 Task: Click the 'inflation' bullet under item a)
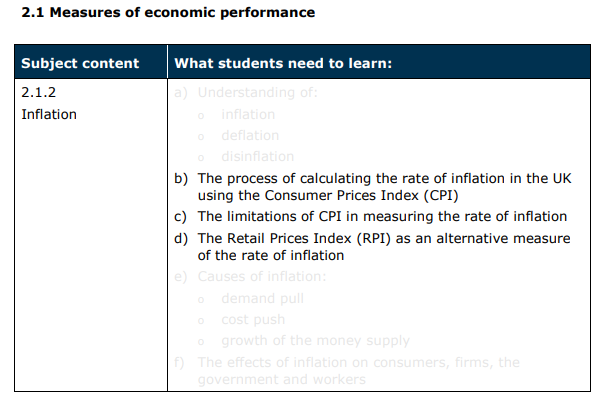pos(248,114)
